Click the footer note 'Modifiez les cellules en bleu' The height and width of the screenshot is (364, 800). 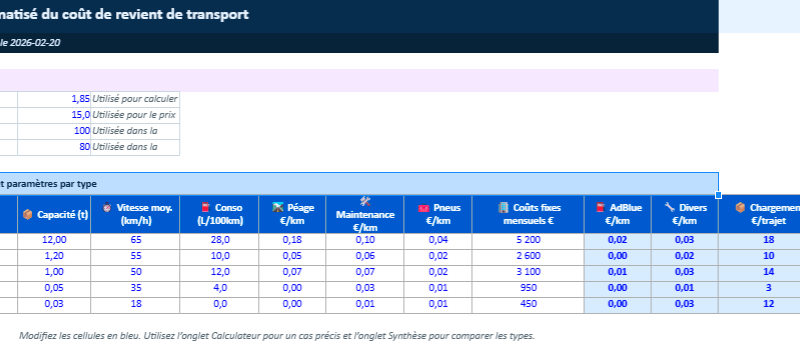tap(80, 336)
